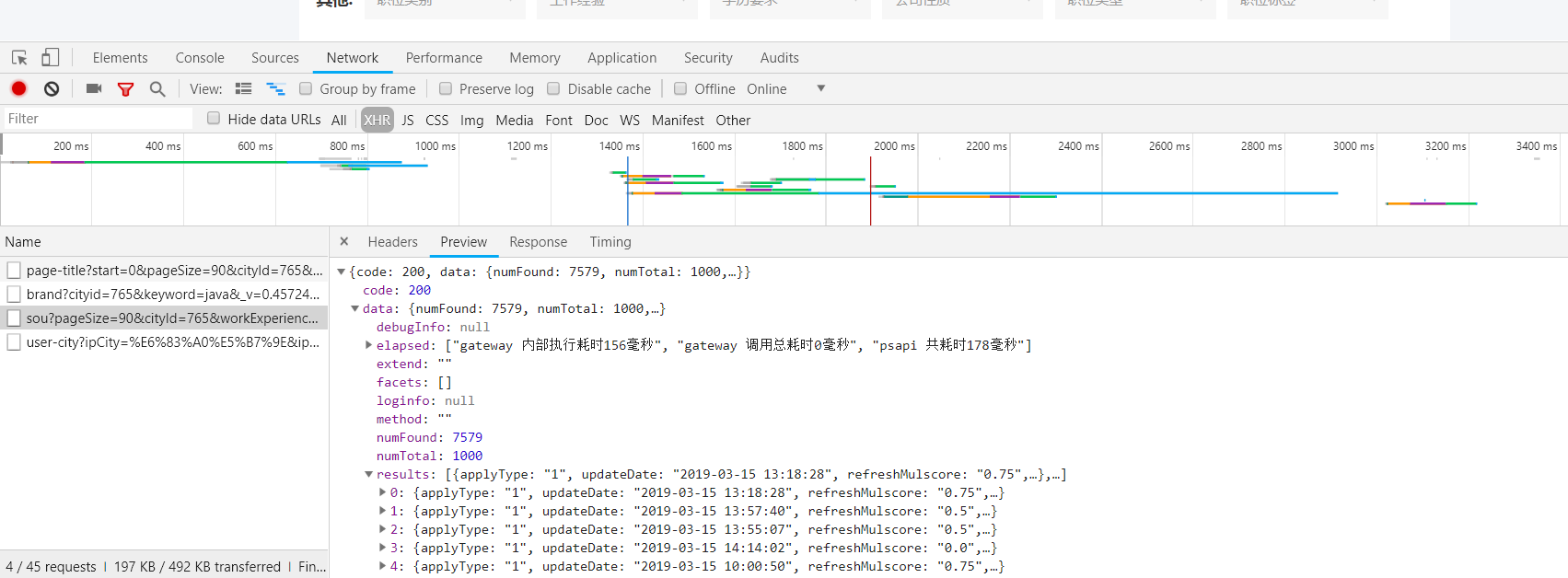Image resolution: width=1568 pixels, height=578 pixels.
Task: Open the Security tab
Action: coord(708,58)
